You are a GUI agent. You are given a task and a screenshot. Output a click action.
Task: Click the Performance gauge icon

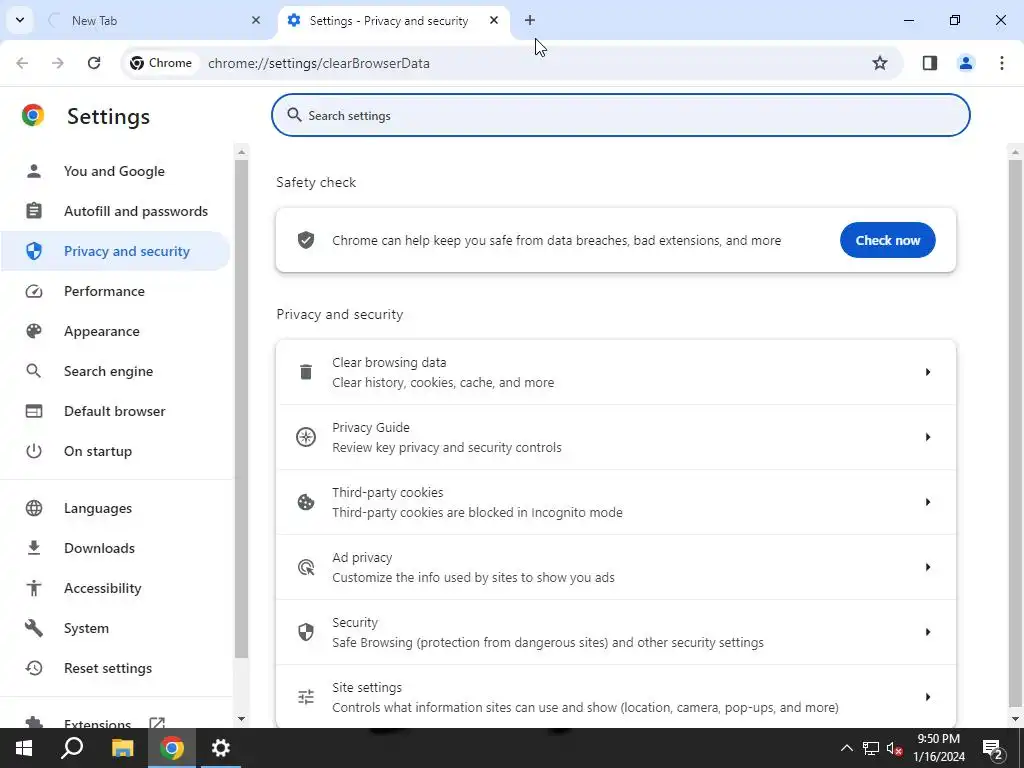(33, 291)
